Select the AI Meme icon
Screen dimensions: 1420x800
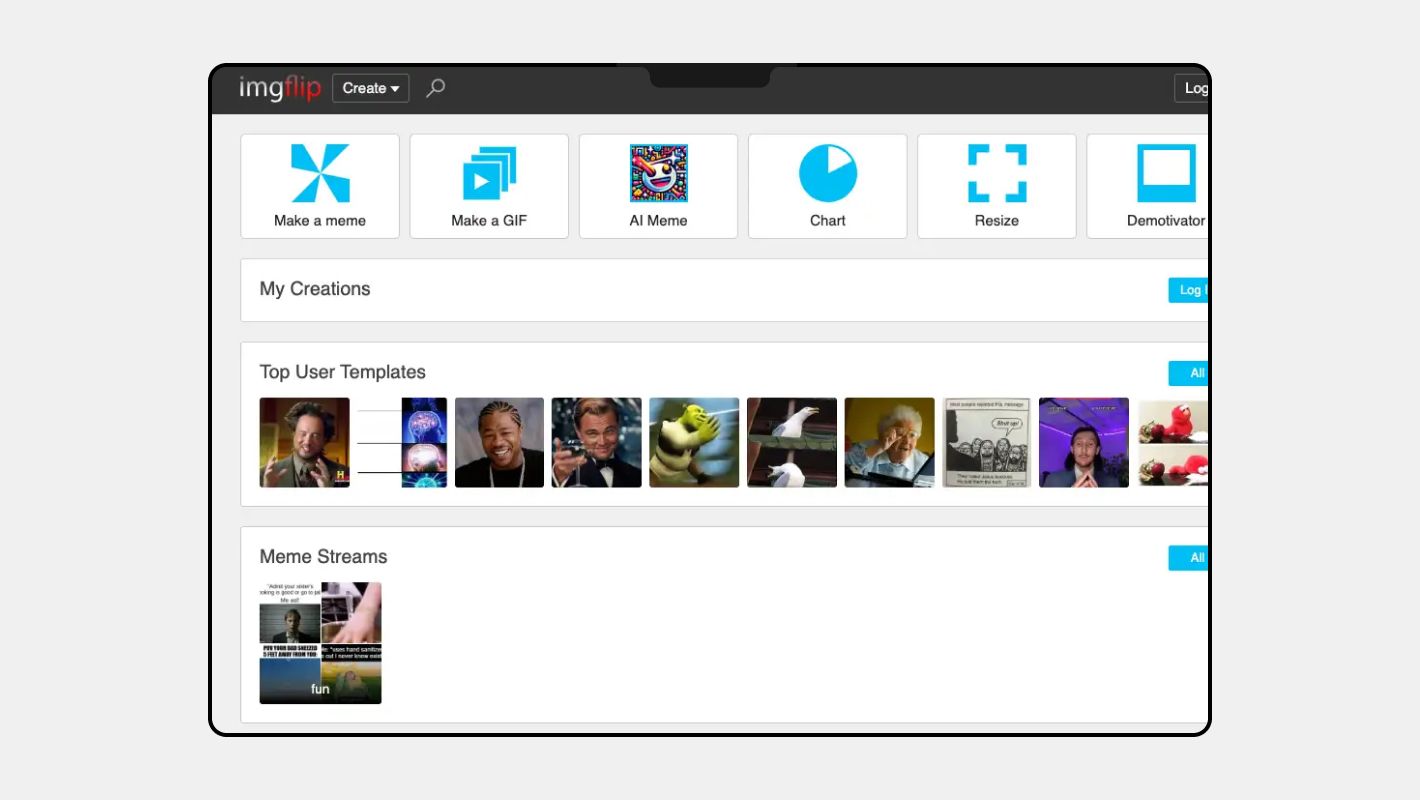tap(658, 174)
